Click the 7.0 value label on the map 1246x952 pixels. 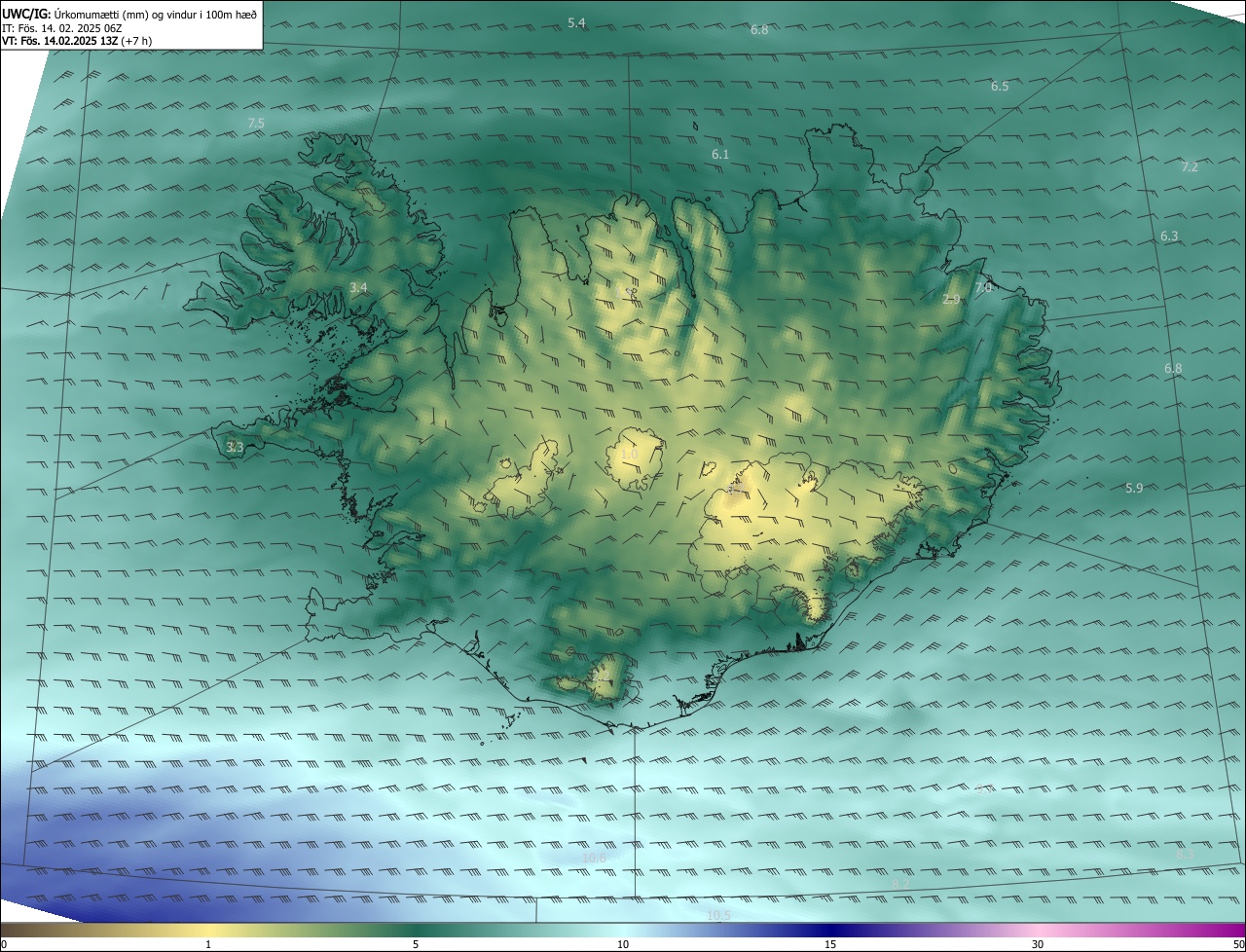(983, 288)
